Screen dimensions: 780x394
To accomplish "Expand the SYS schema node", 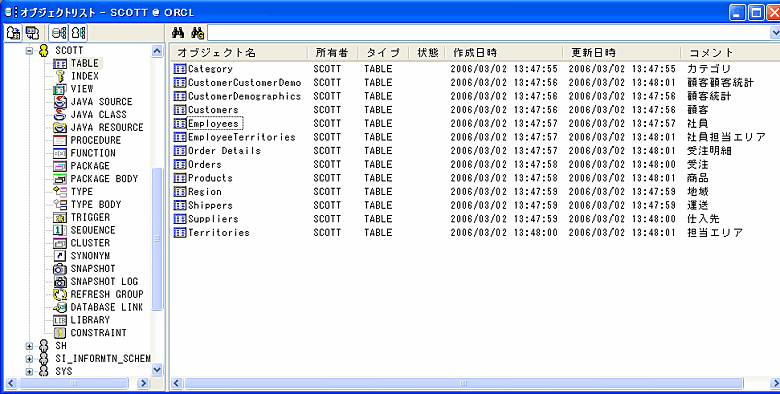I will 29,372.
